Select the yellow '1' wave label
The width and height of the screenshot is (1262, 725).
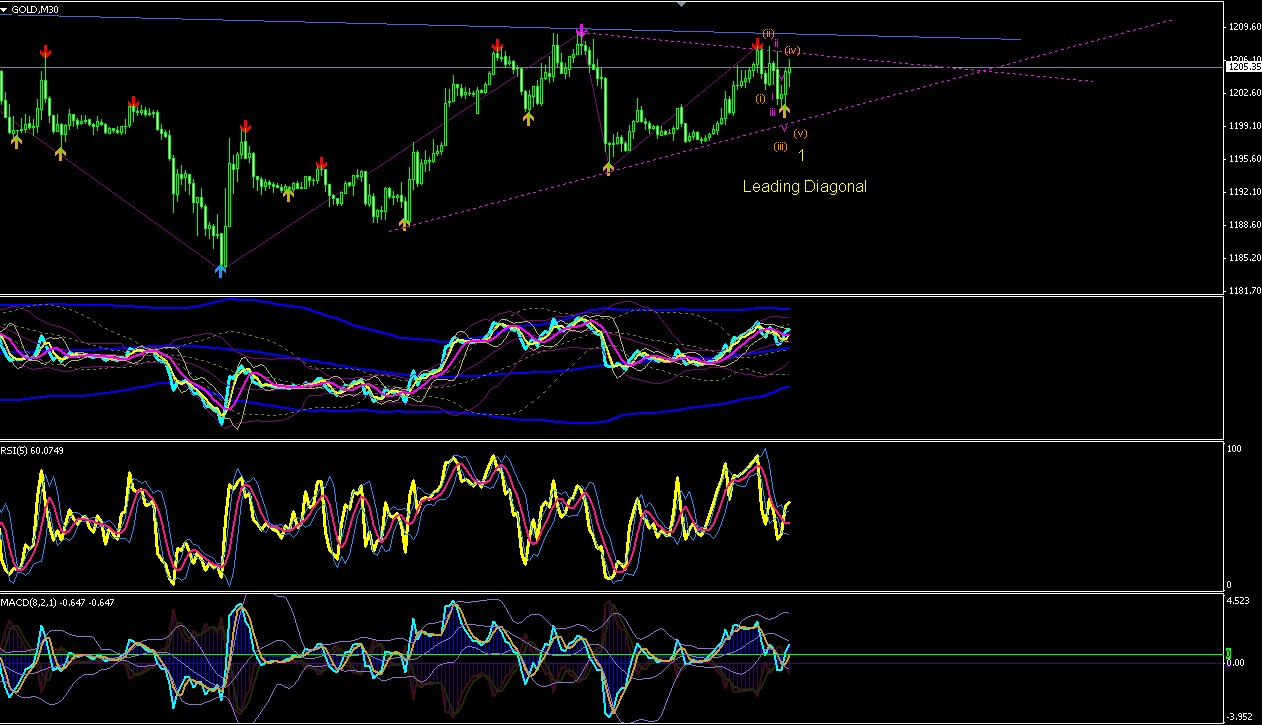(x=801, y=155)
